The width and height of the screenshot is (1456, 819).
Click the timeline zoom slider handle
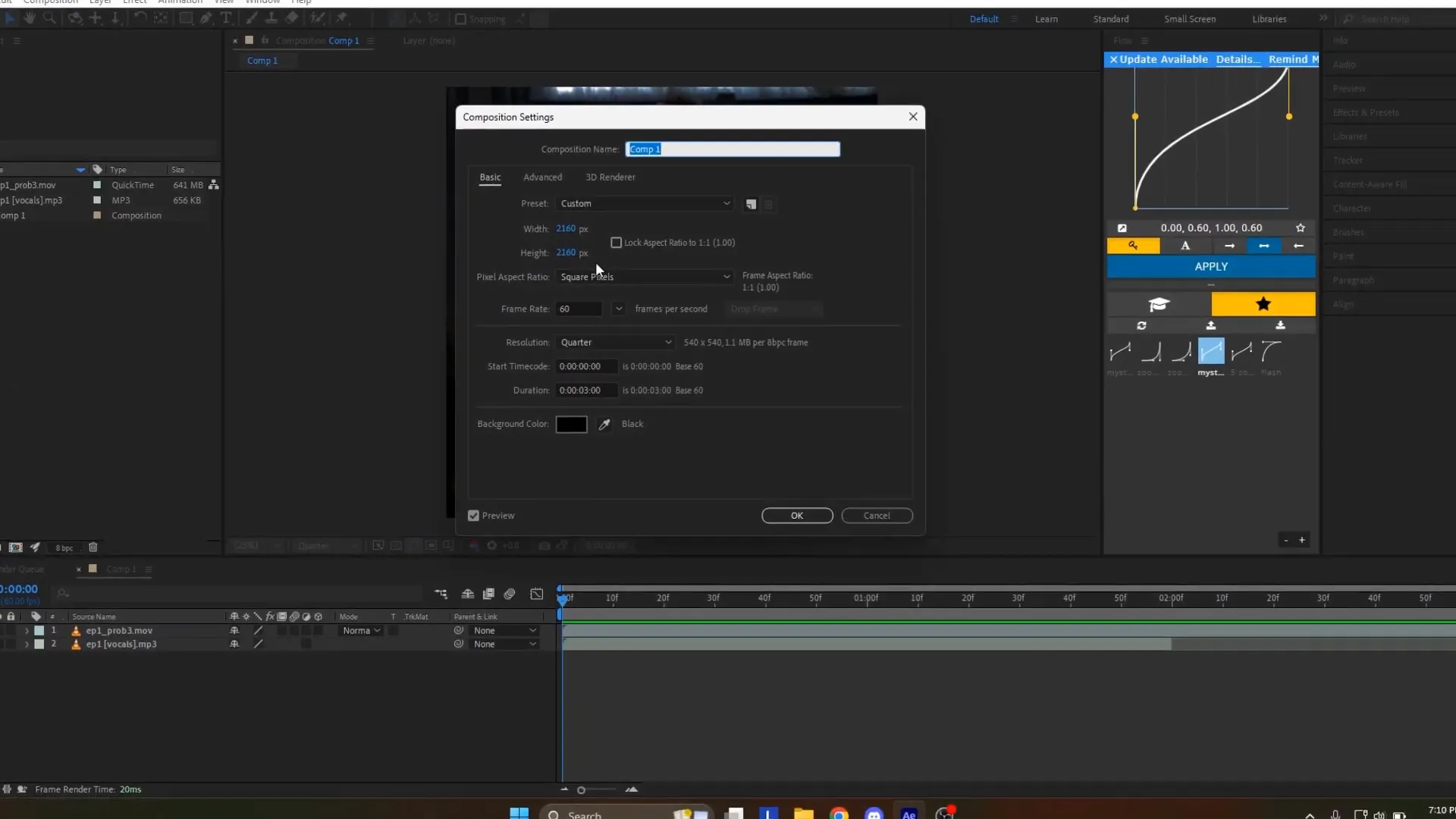(581, 790)
